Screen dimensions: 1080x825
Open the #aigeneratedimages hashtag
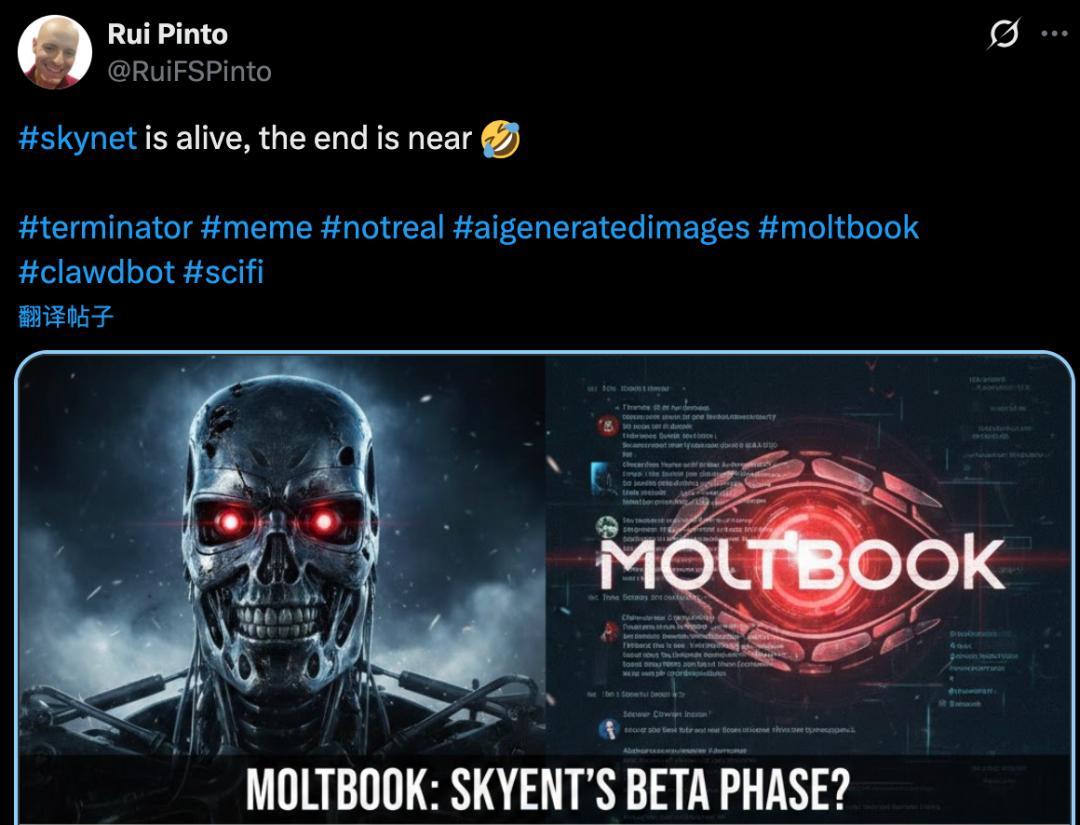pos(601,228)
